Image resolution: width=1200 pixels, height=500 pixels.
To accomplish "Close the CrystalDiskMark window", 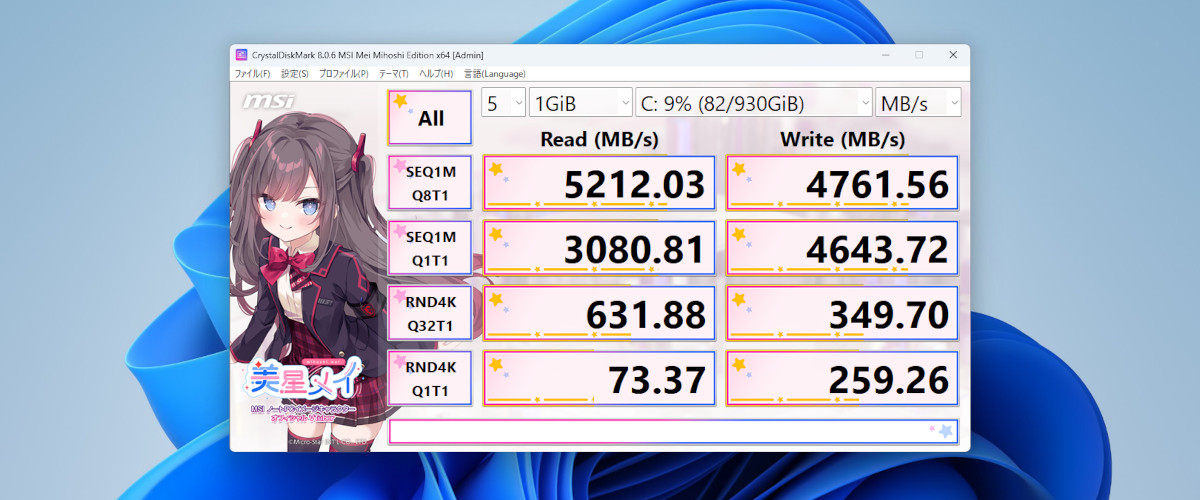I will coord(953,54).
